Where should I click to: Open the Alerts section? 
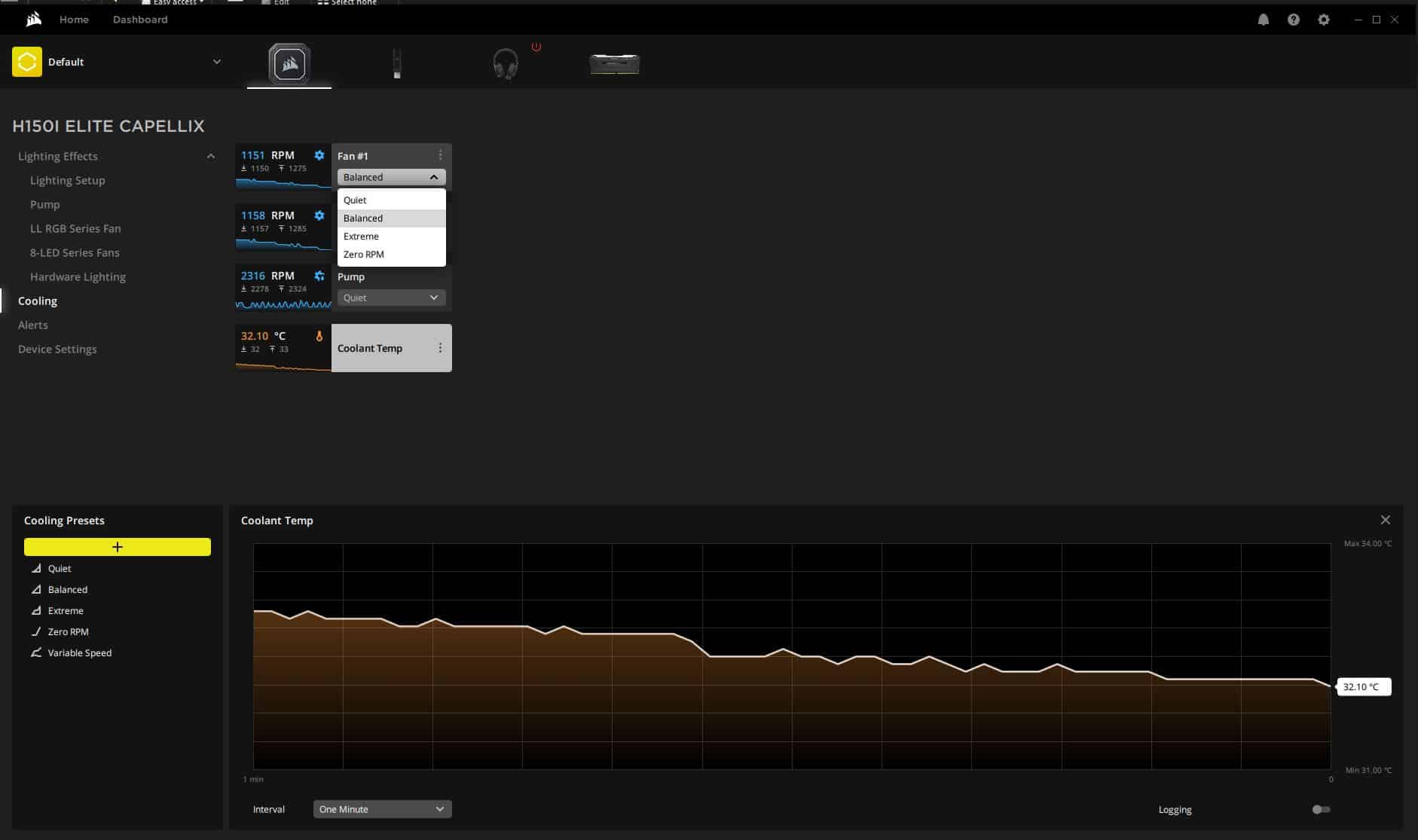(x=33, y=325)
